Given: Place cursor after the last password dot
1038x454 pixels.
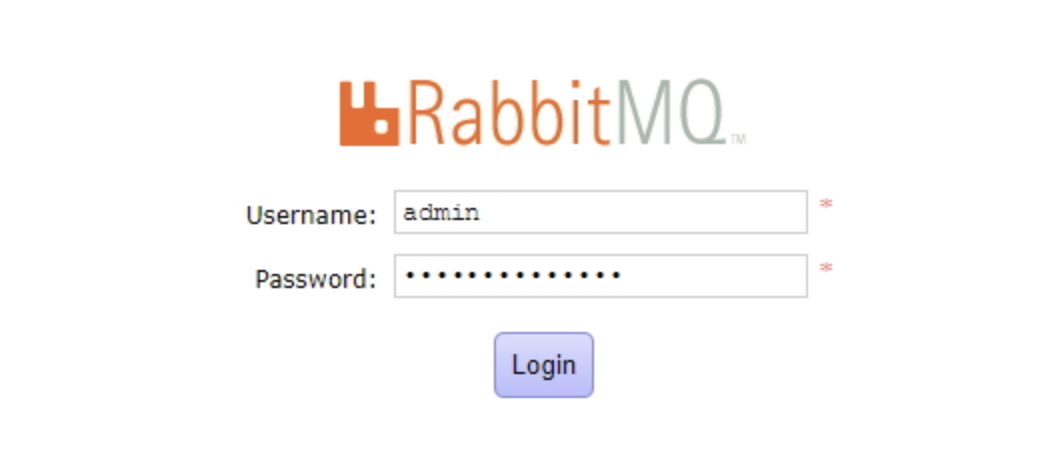Looking at the screenshot, I should [x=622, y=275].
